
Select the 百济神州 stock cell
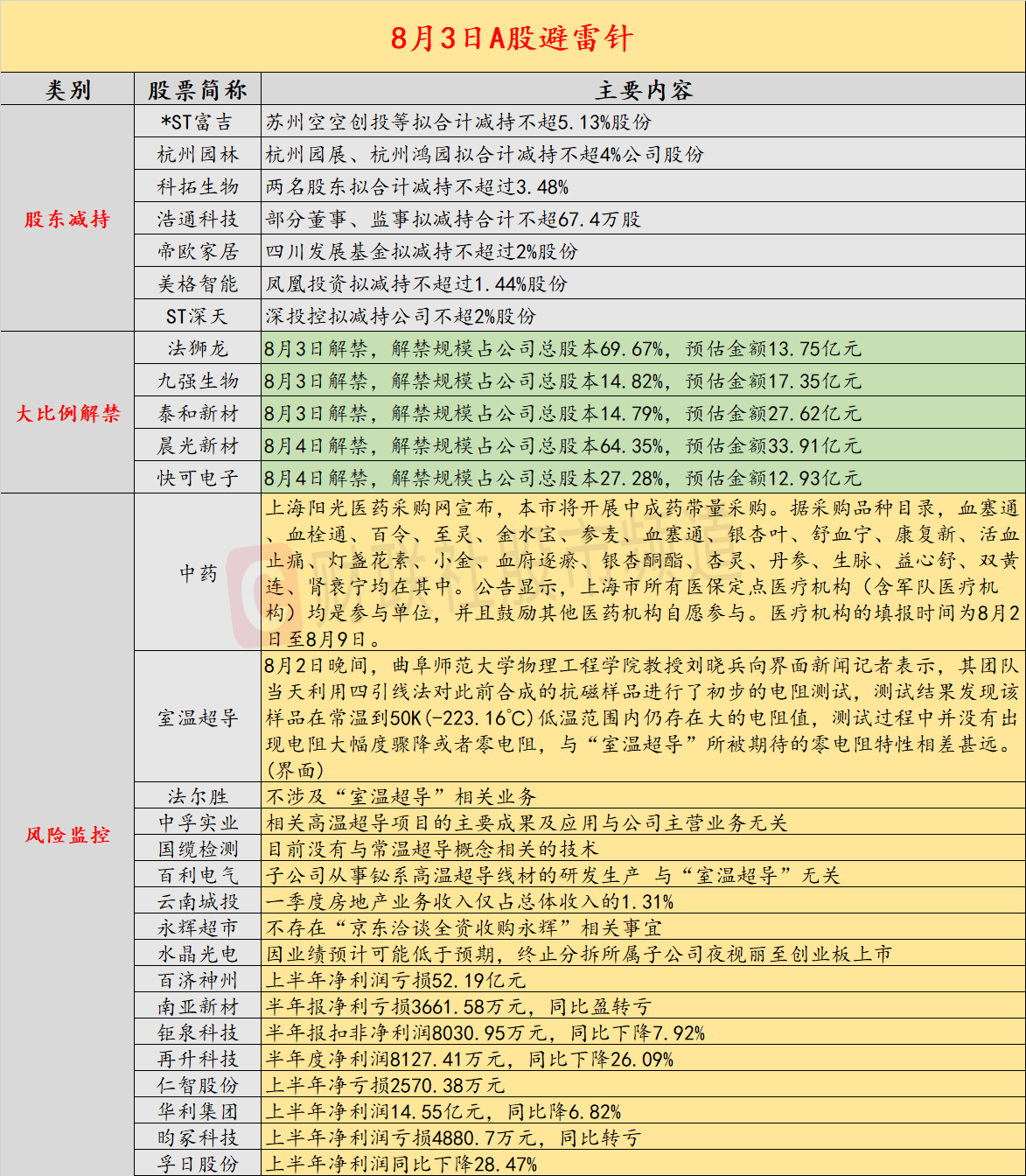pos(198,980)
